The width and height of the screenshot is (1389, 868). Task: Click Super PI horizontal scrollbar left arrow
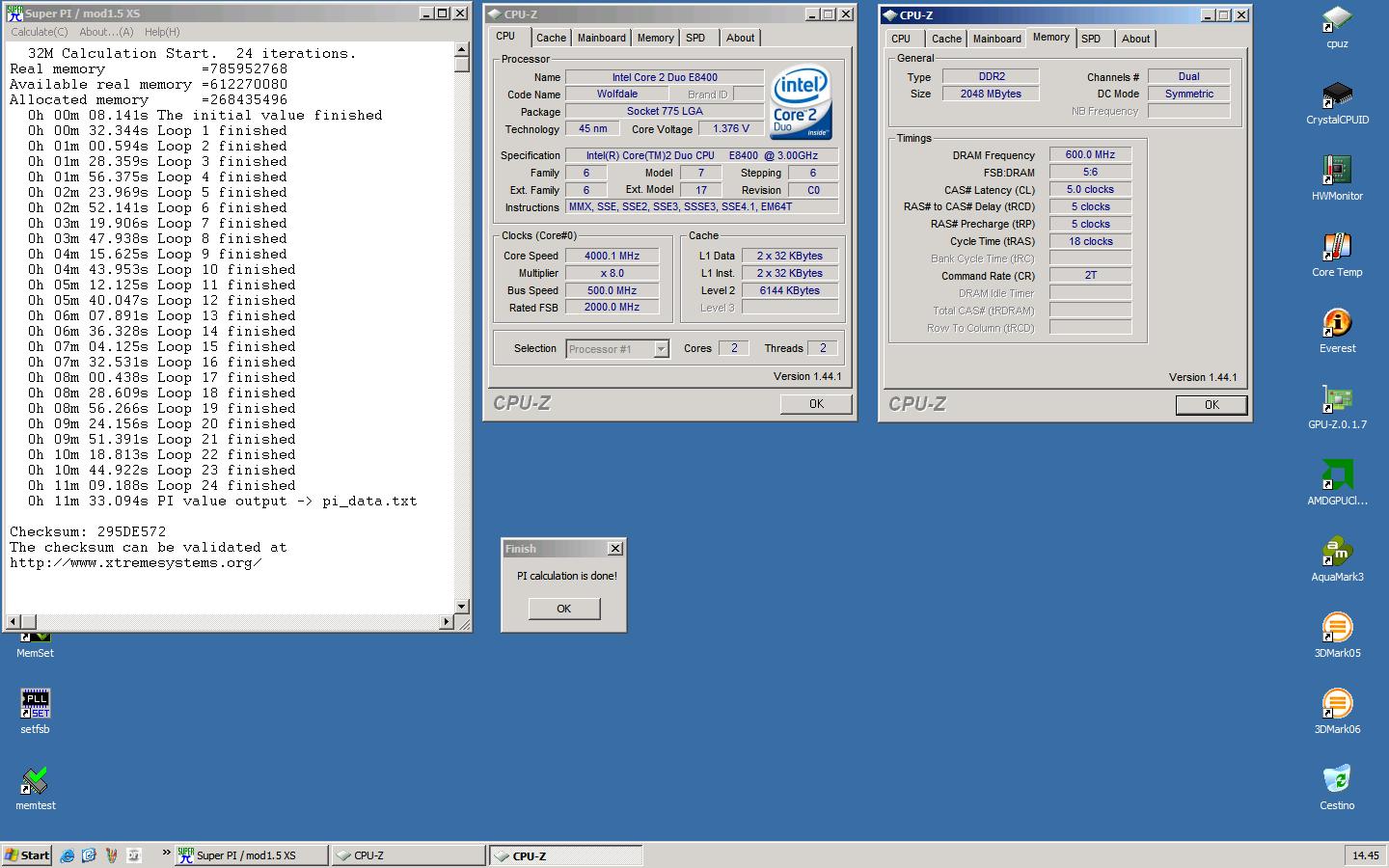[13, 622]
